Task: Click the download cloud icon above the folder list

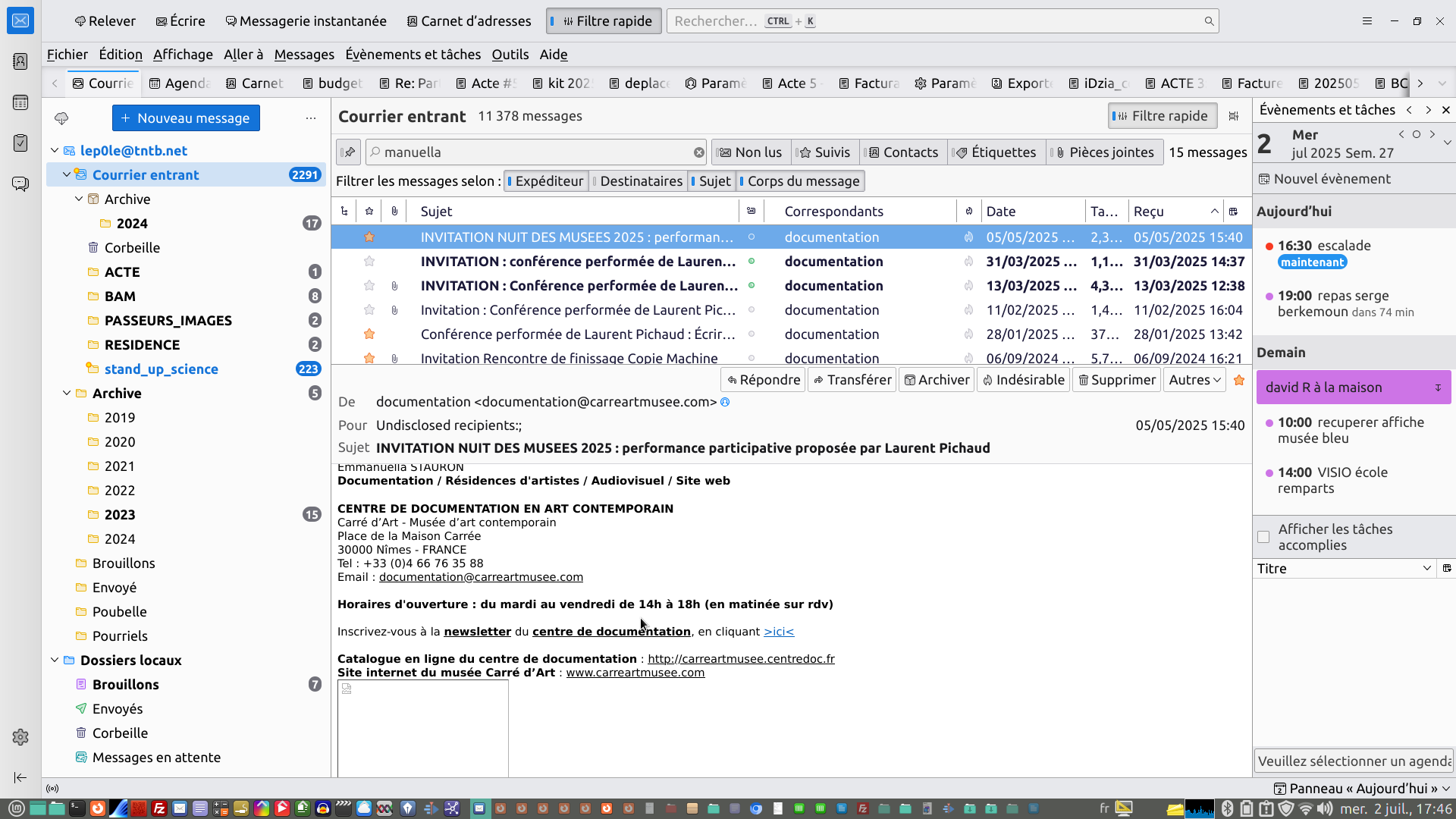Action: (61, 118)
